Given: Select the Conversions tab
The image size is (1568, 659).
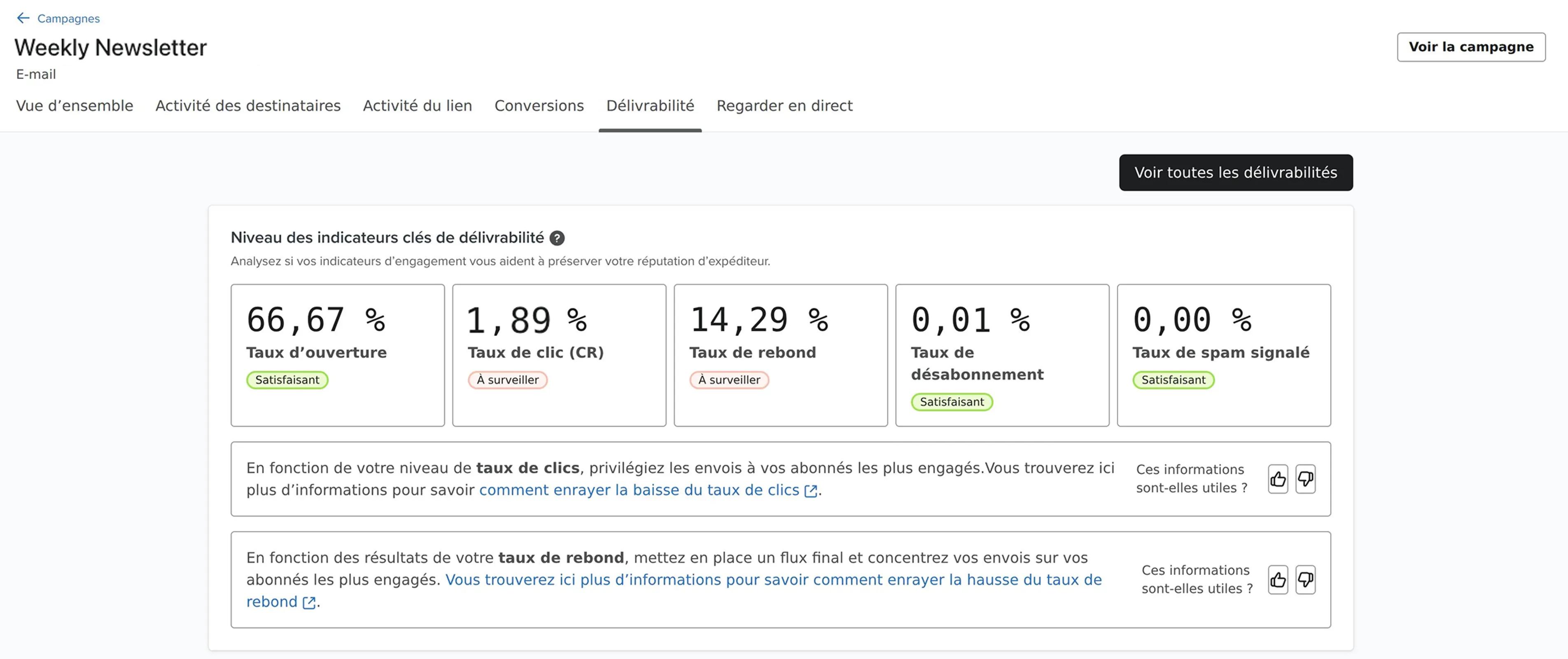Looking at the screenshot, I should point(539,106).
